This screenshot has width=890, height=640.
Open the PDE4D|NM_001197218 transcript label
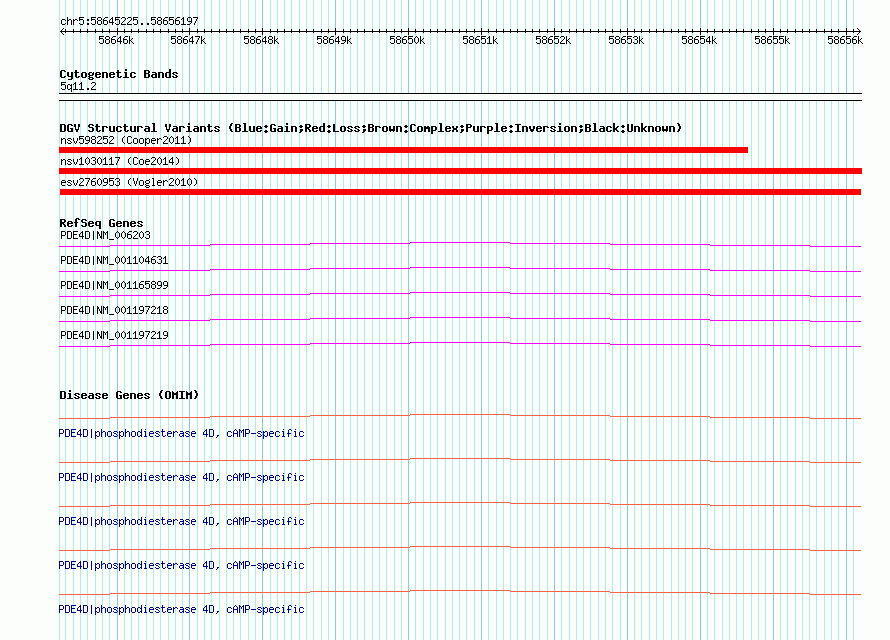(x=114, y=310)
